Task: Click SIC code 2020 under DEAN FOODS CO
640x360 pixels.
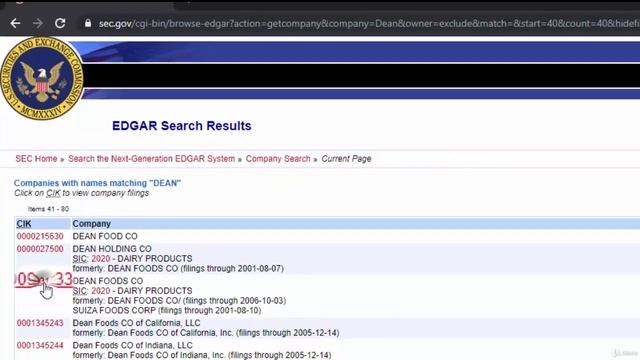Action: (x=100, y=291)
